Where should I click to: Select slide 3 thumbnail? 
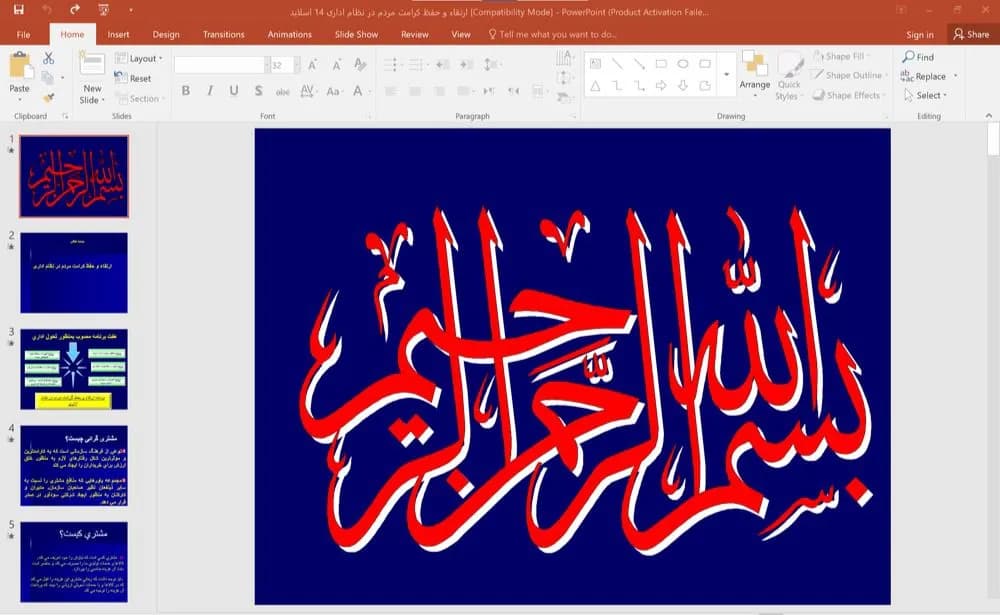pos(74,369)
